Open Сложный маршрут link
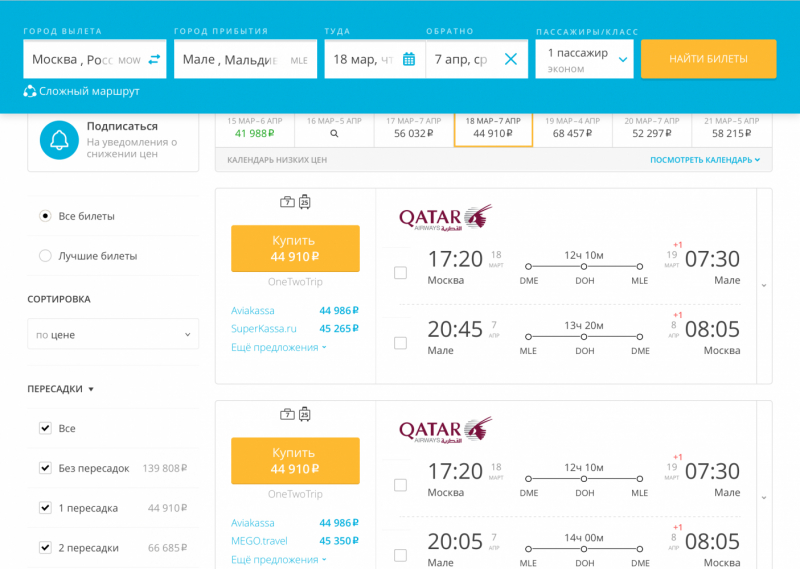 click(89, 91)
